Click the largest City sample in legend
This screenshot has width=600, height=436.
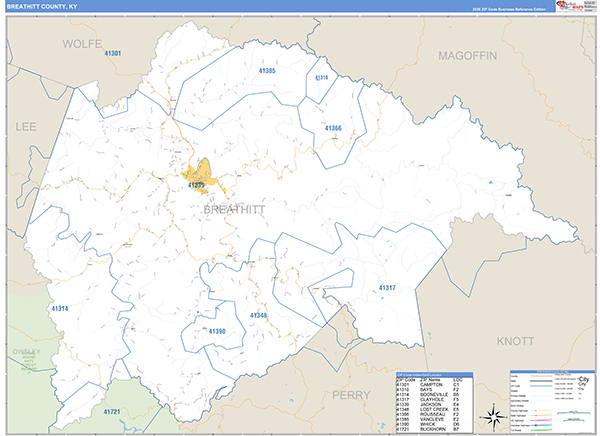point(584,379)
